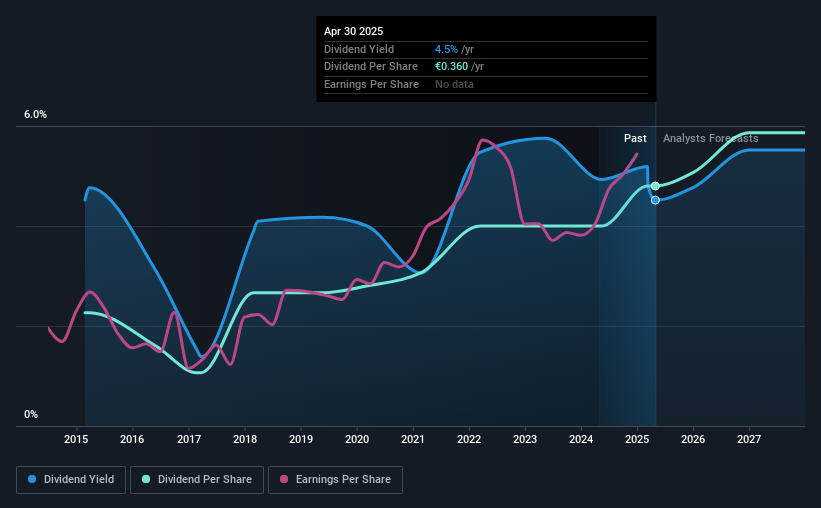Select the 2024 axis label
This screenshot has height=508, width=821.
pyautogui.click(x=581, y=439)
